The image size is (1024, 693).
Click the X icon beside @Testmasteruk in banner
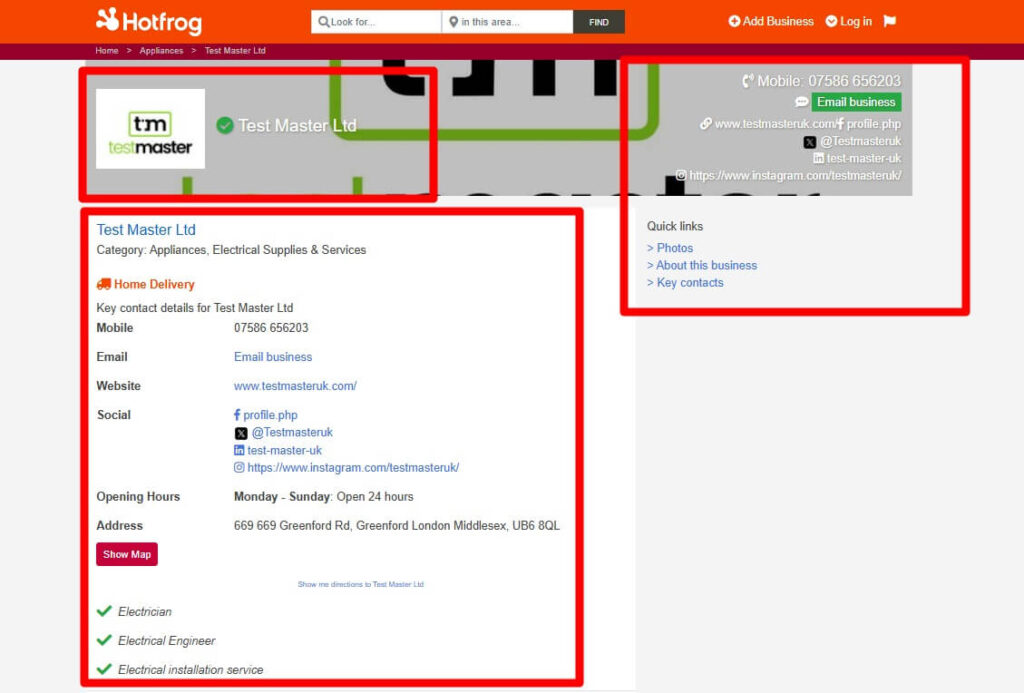(809, 142)
